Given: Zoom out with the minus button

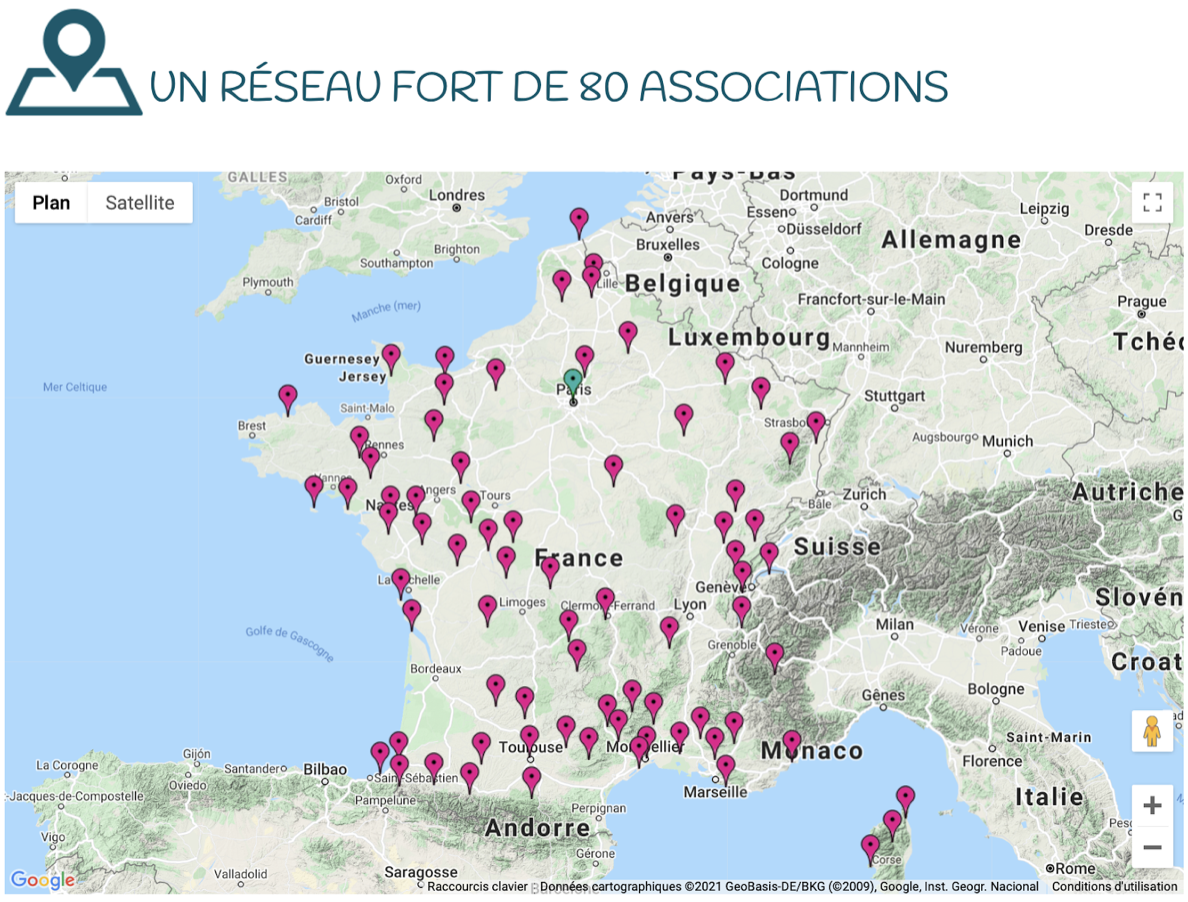Looking at the screenshot, I should (1152, 848).
